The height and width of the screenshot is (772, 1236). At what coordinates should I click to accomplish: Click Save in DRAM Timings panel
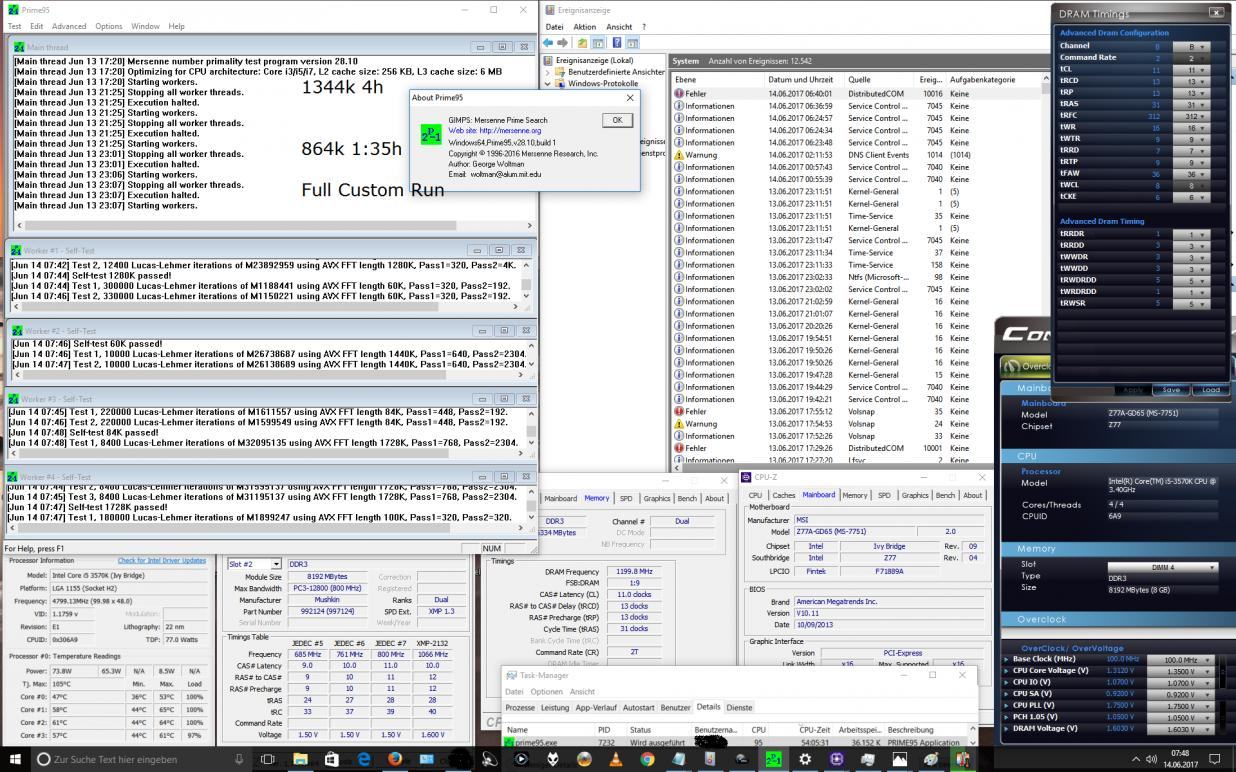point(1171,389)
